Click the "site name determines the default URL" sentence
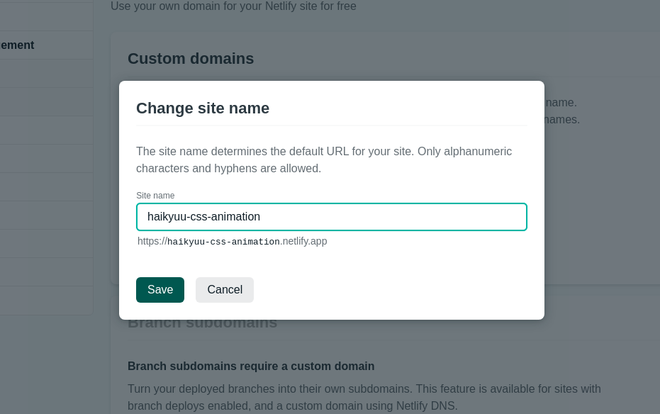The width and height of the screenshot is (660, 414). pos(324,151)
